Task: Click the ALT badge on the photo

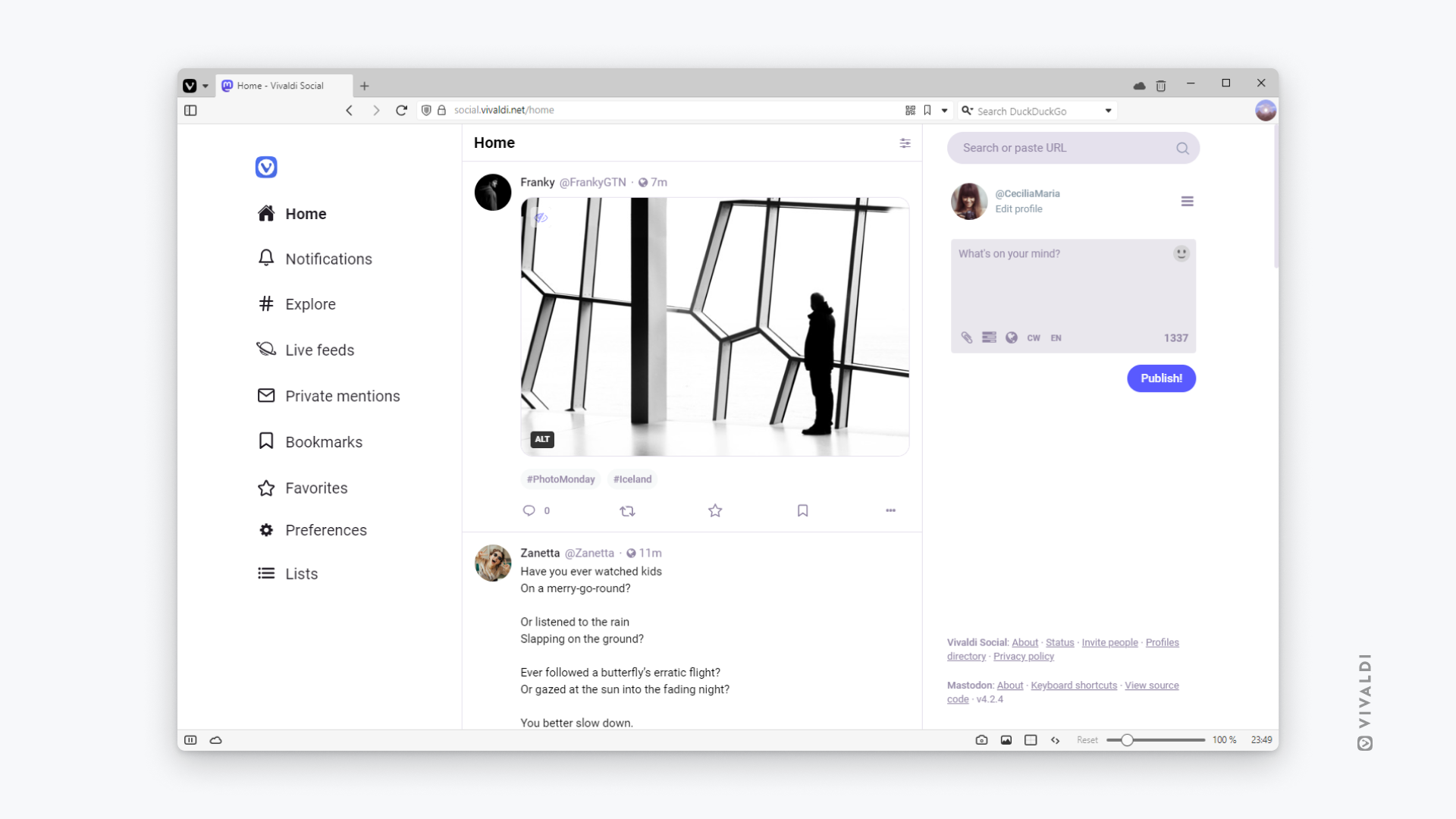Action: click(542, 438)
